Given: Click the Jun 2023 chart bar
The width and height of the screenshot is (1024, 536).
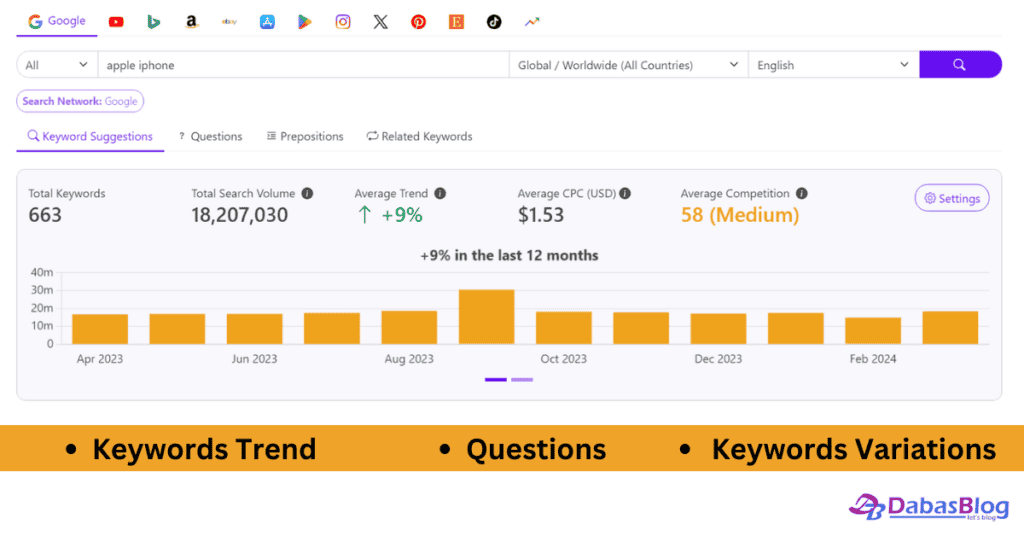Looking at the screenshot, I should pyautogui.click(x=255, y=329).
